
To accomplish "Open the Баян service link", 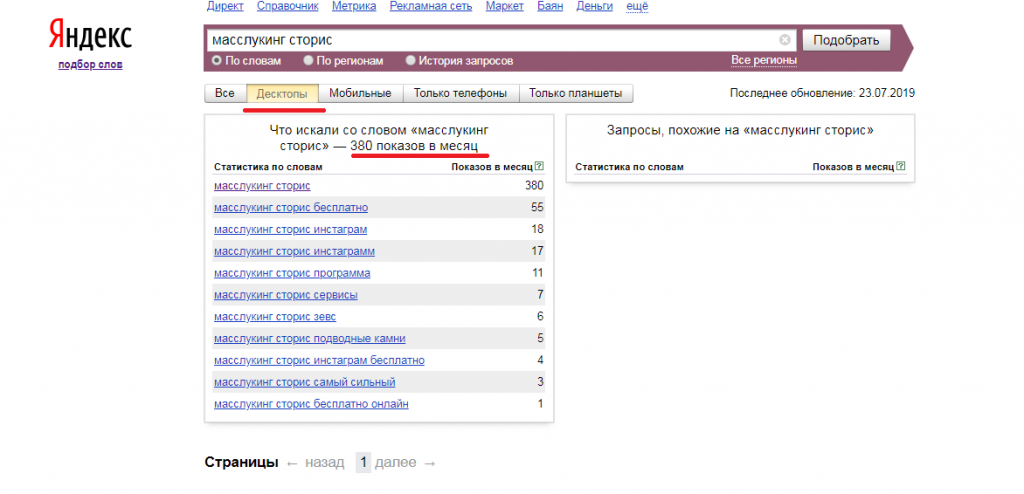I will 550,6.
